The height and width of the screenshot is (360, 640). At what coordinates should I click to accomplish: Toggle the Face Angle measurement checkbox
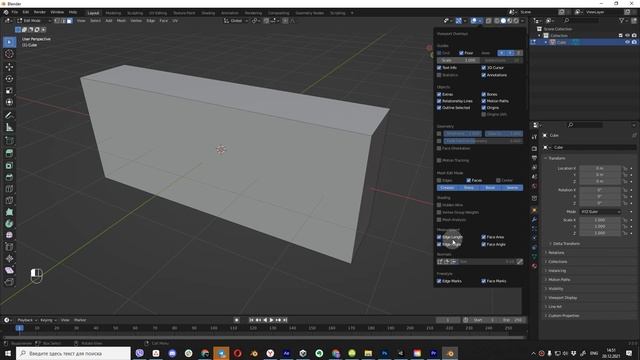[x=484, y=244]
